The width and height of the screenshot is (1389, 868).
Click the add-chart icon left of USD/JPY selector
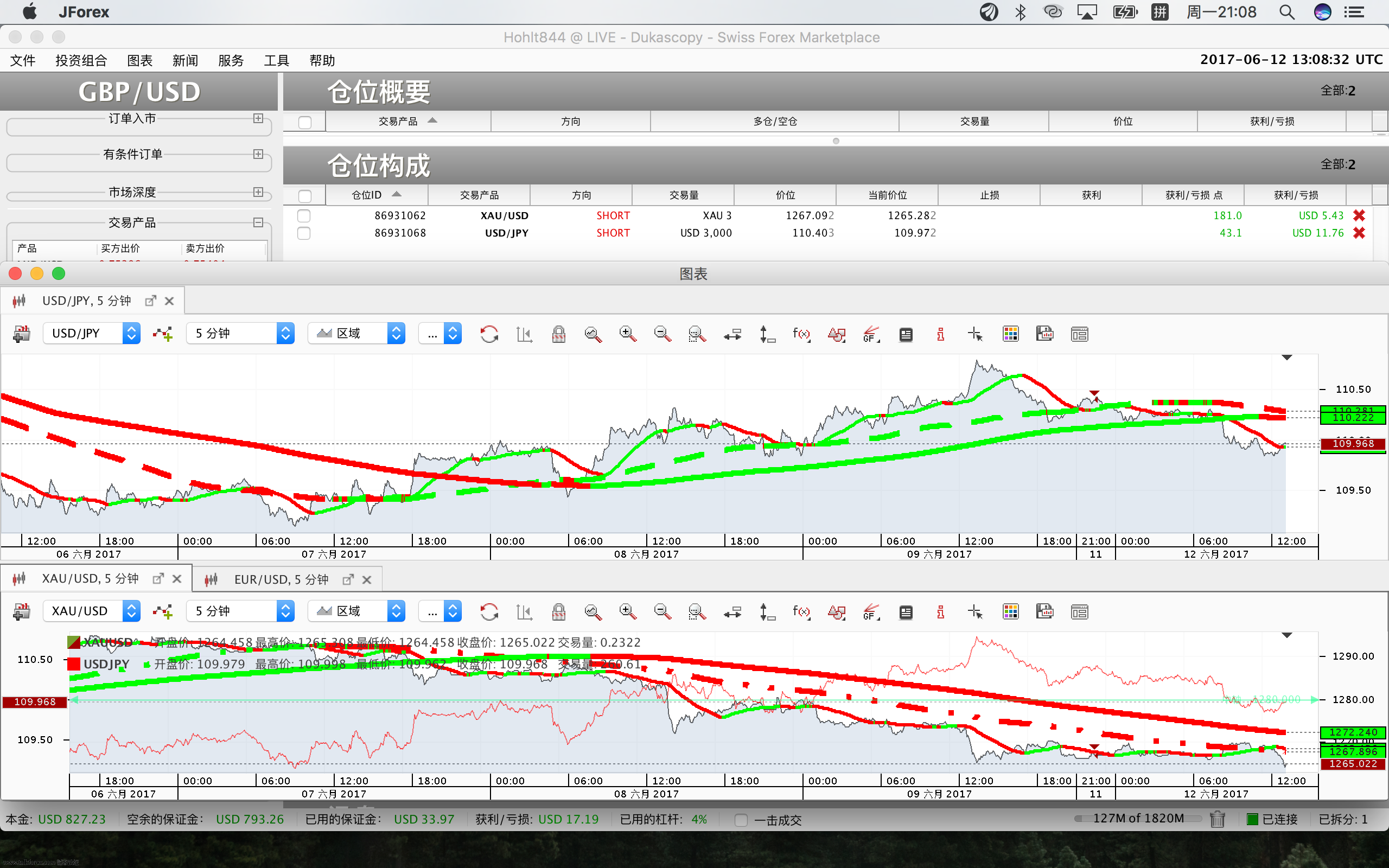click(22, 334)
